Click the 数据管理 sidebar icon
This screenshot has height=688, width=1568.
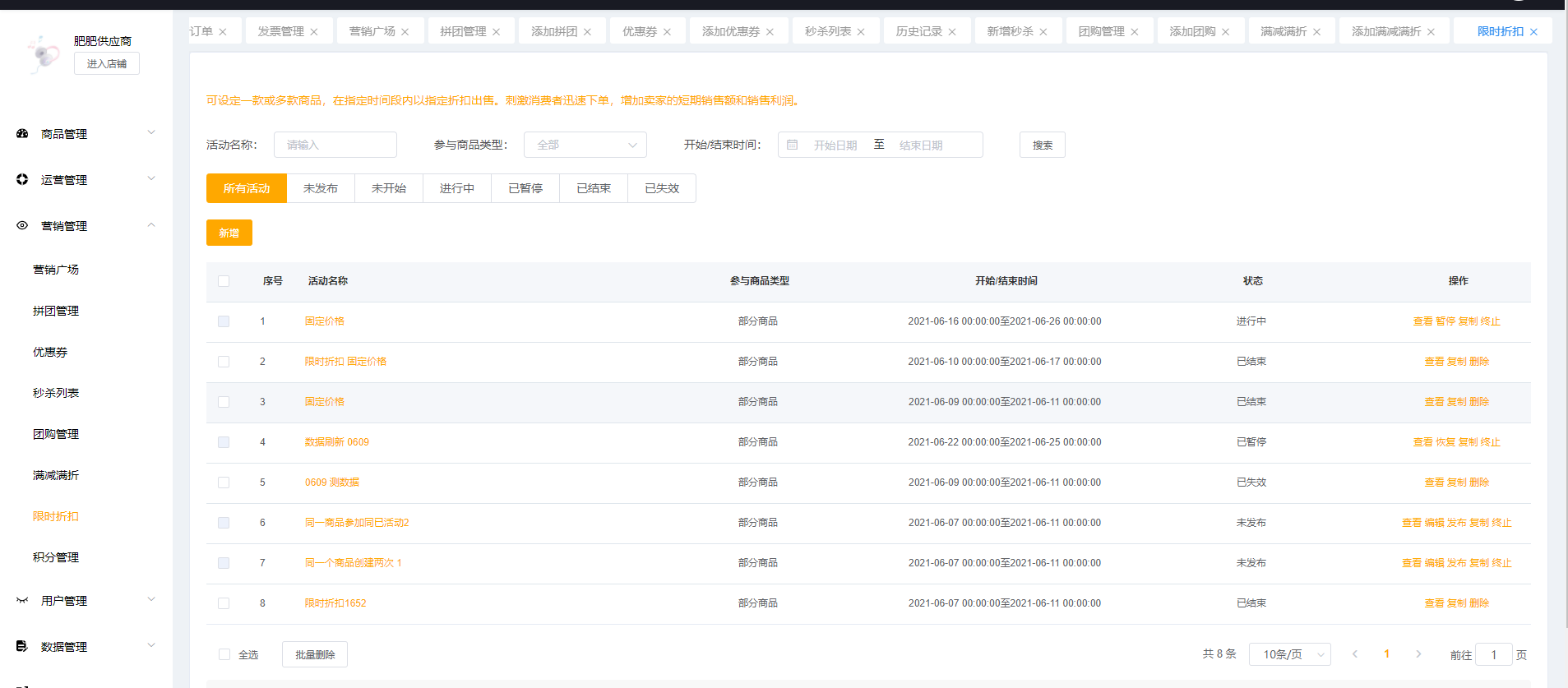coord(22,647)
